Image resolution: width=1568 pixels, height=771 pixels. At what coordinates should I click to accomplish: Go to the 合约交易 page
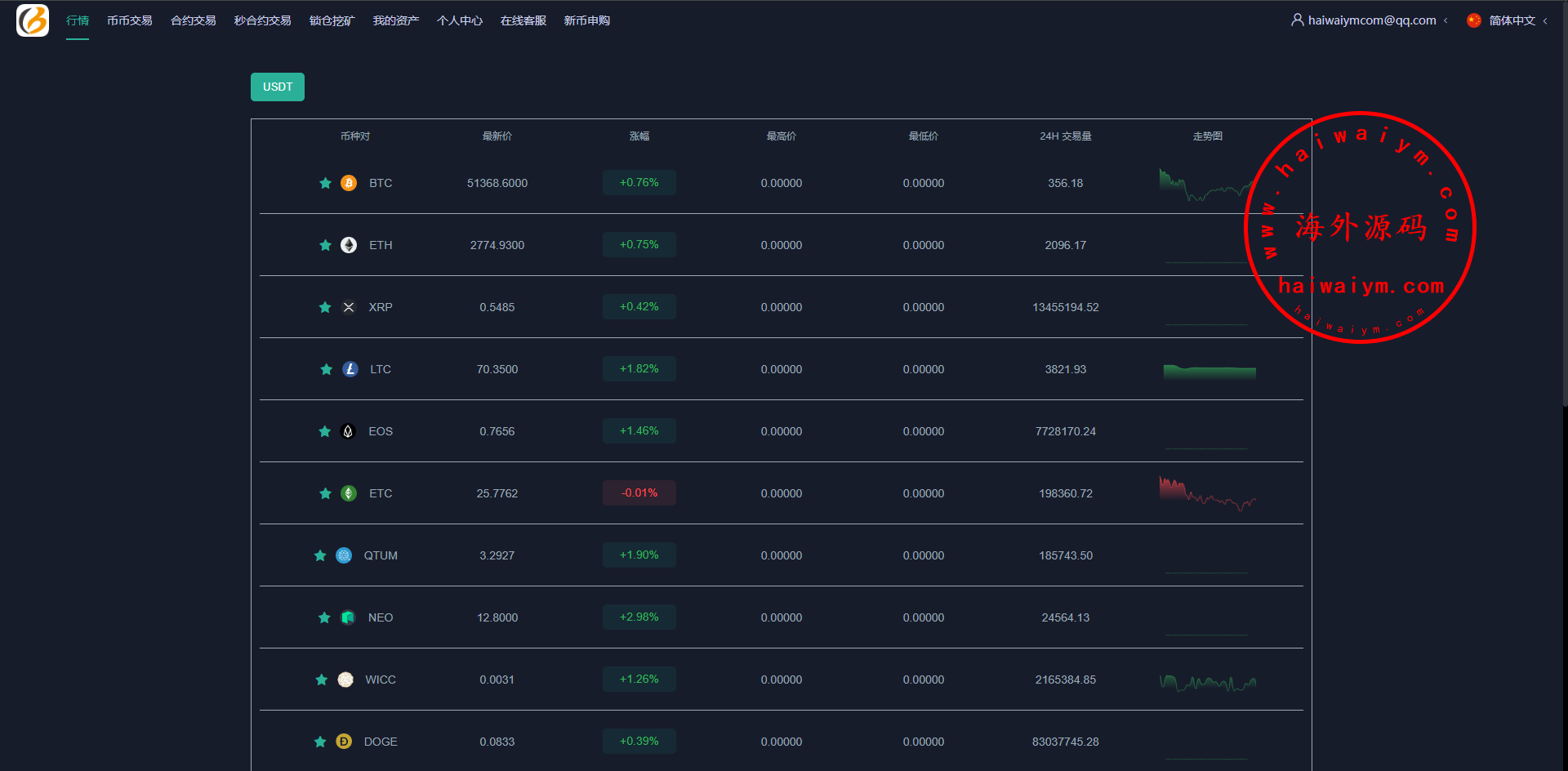194,20
